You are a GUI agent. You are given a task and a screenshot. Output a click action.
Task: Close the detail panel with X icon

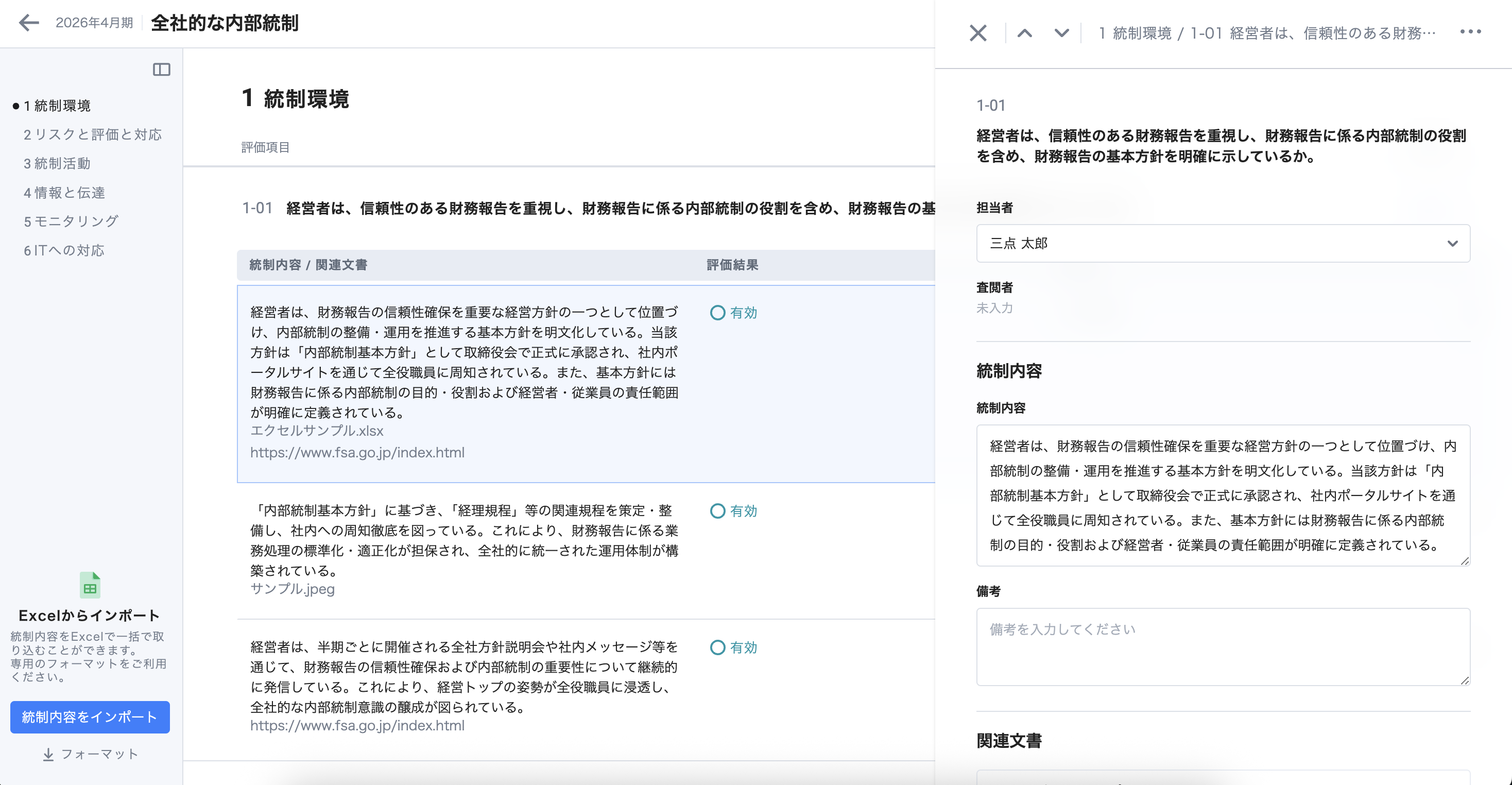click(x=978, y=33)
